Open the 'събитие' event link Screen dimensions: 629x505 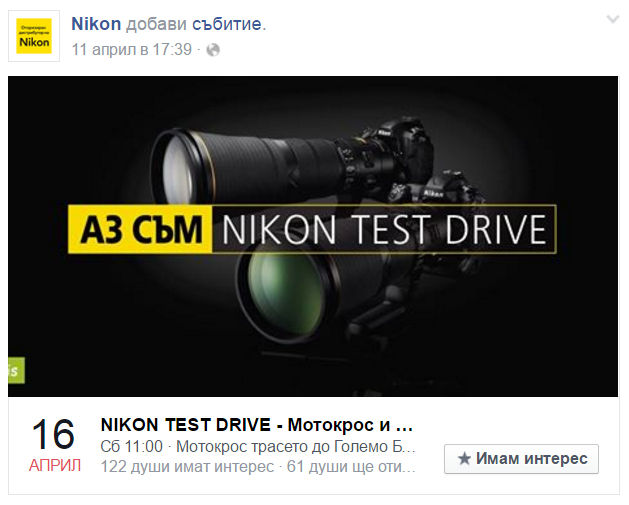[227, 24]
